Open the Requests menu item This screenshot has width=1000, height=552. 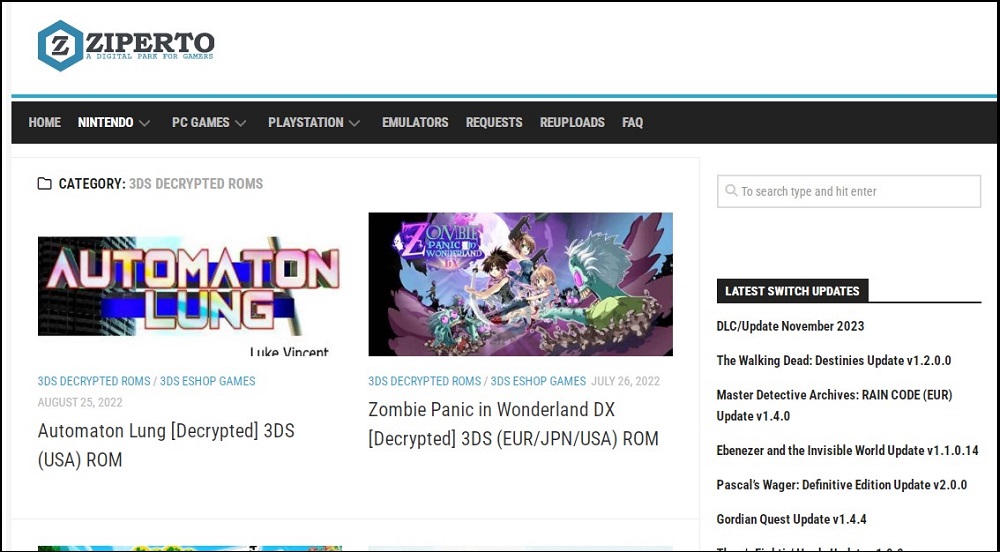[494, 122]
